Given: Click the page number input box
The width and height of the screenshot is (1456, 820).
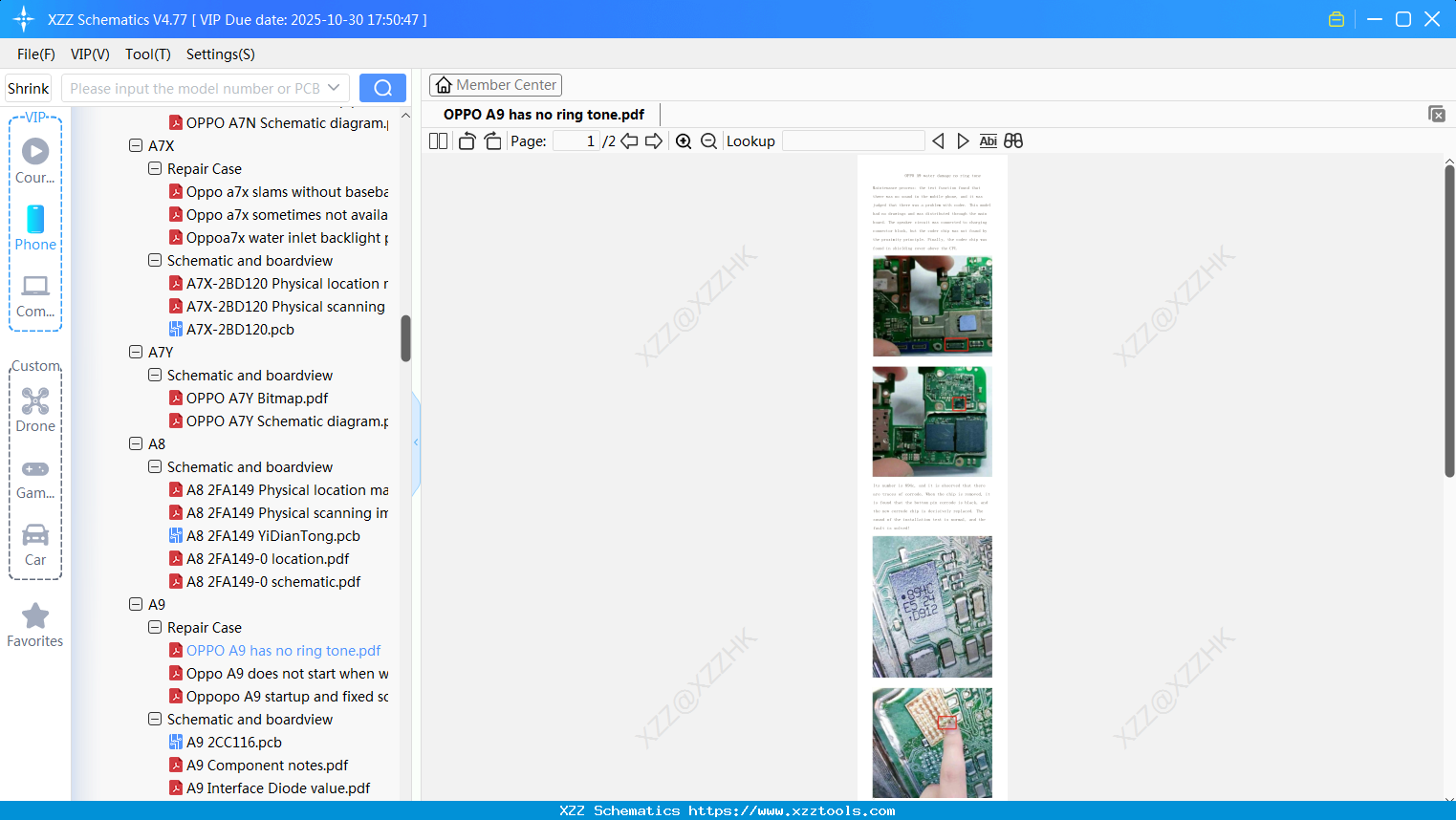Looking at the screenshot, I should point(576,141).
